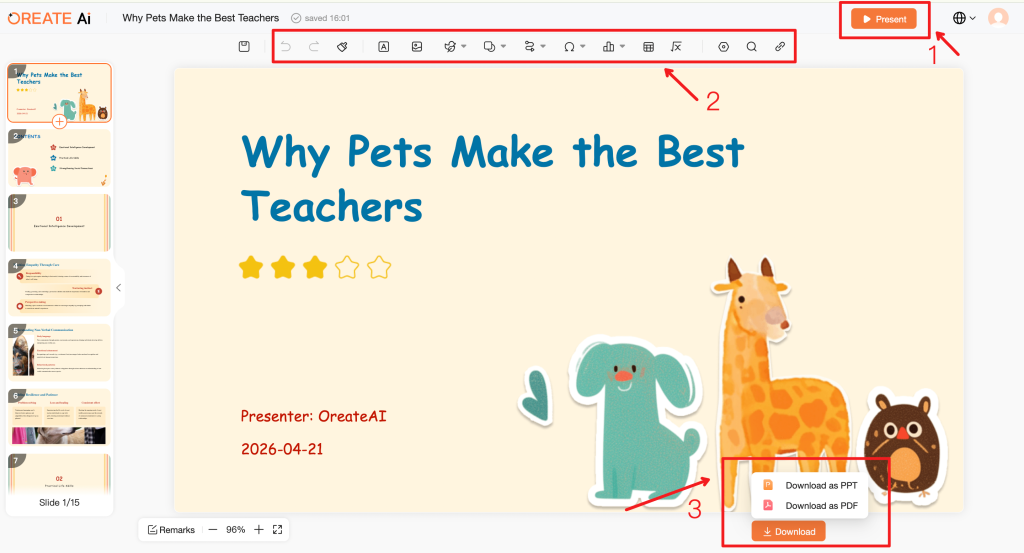Open slide 4 thumbnail
Viewport: 1024px width, 553px height.
pos(59,287)
